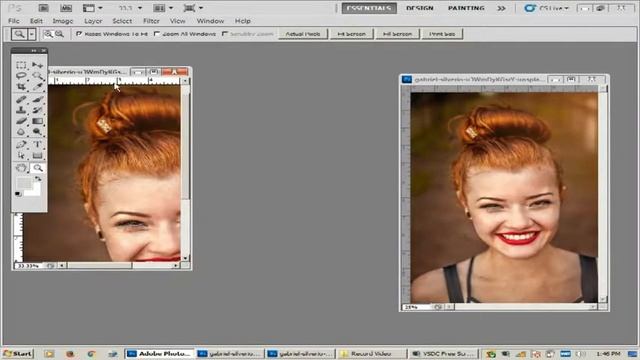Switch to the Essentials workspace
The image size is (640, 360).
pos(369,8)
